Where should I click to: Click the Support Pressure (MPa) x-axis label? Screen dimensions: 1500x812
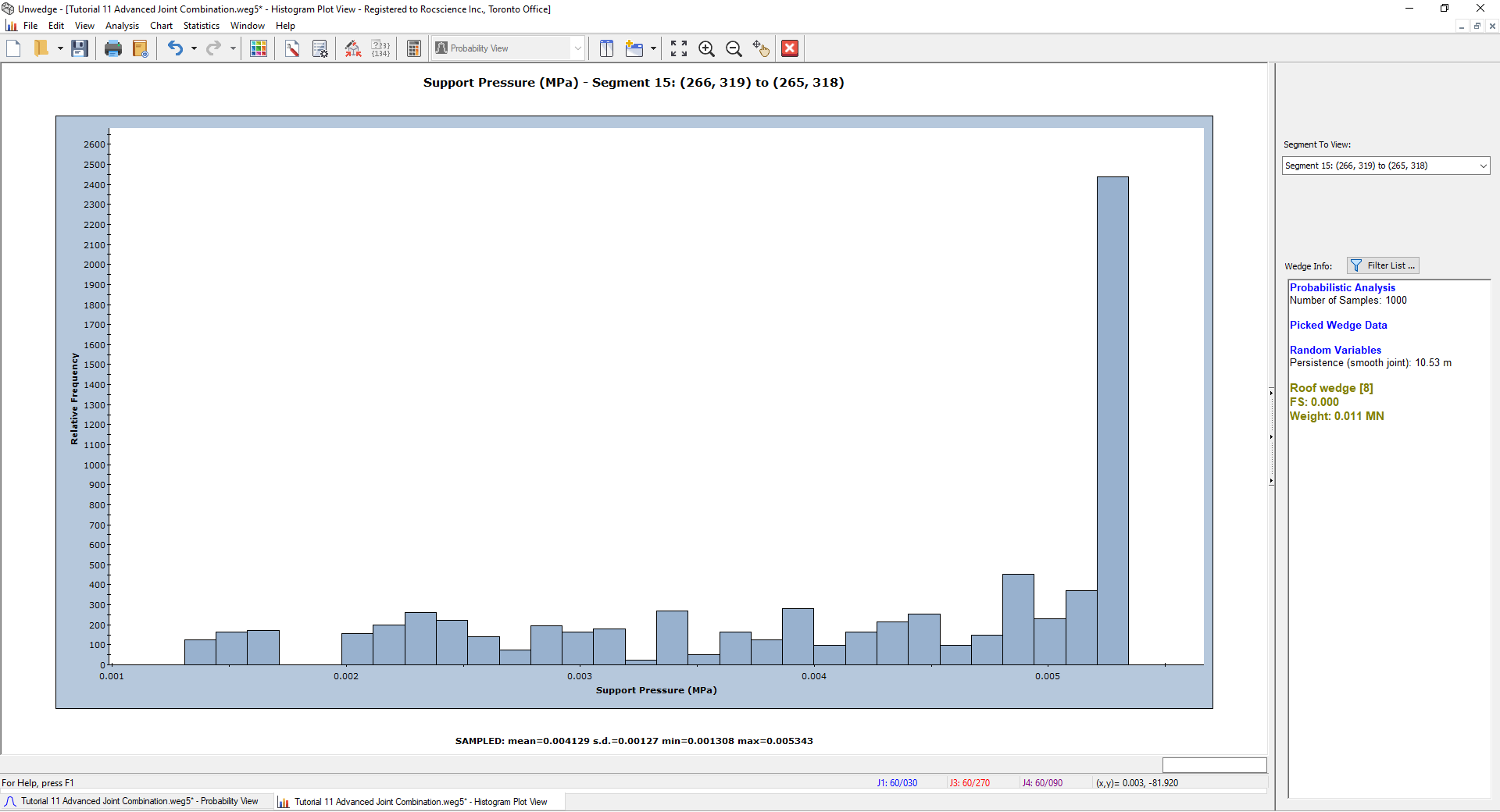[656, 690]
